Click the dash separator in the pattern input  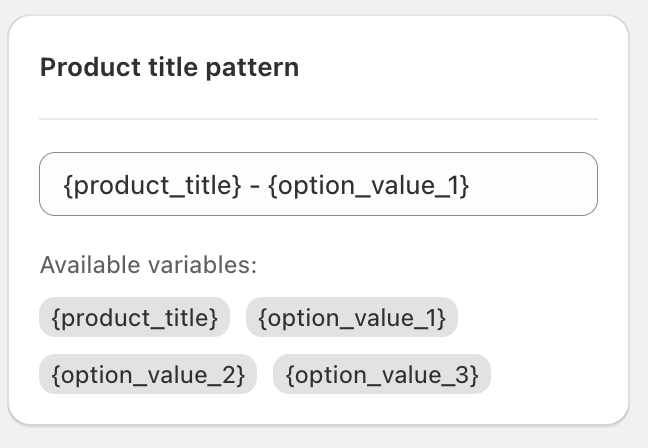tap(257, 185)
